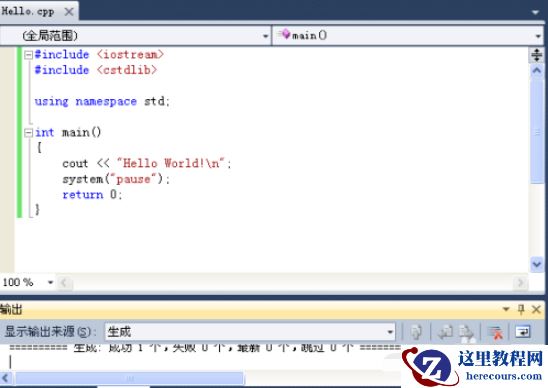Go to previous message in output toolbar
The height and width of the screenshot is (388, 548).
pos(446,332)
